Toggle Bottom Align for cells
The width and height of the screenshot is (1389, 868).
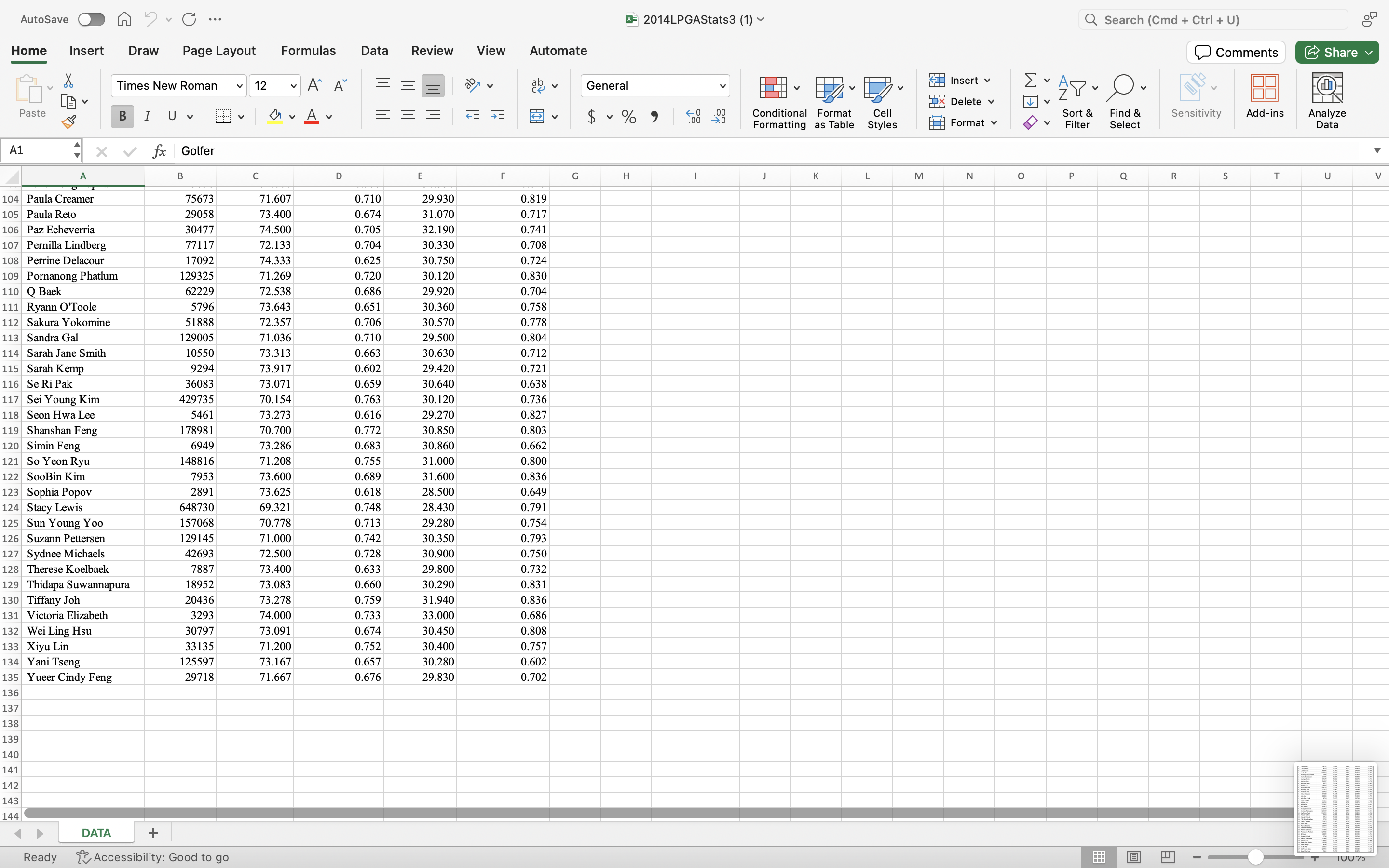(x=433, y=86)
